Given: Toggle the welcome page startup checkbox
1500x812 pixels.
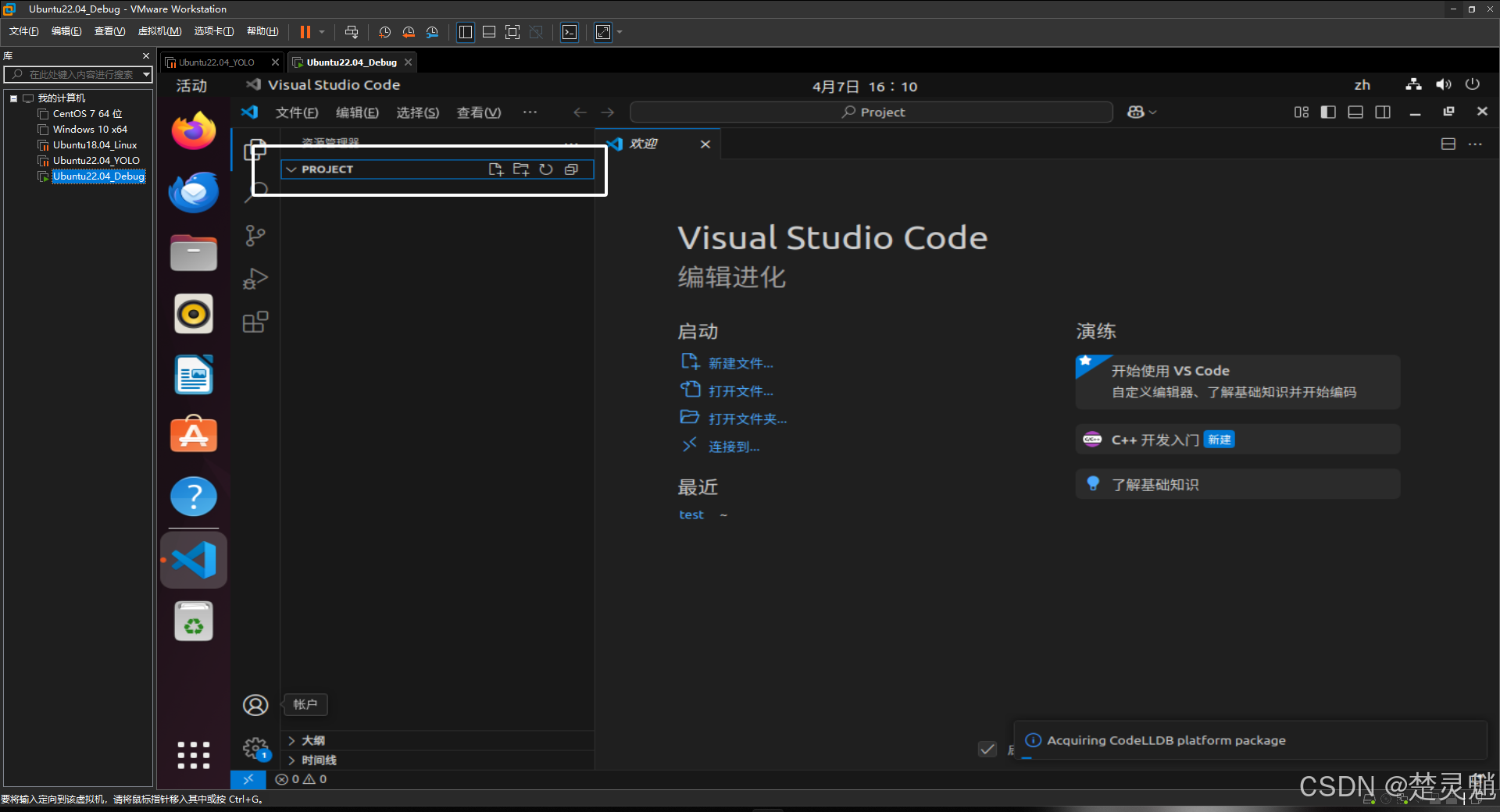Looking at the screenshot, I should [987, 749].
